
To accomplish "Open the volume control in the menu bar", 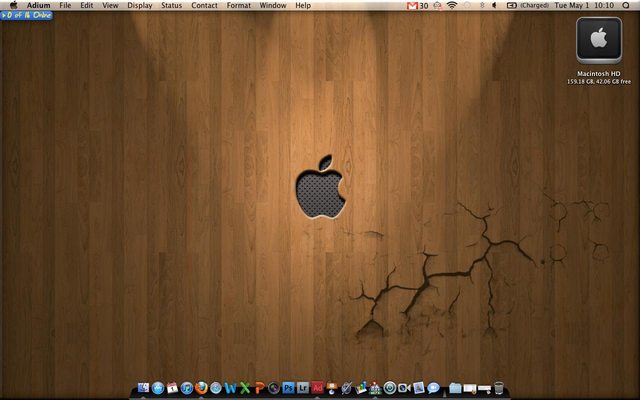I will point(494,5).
